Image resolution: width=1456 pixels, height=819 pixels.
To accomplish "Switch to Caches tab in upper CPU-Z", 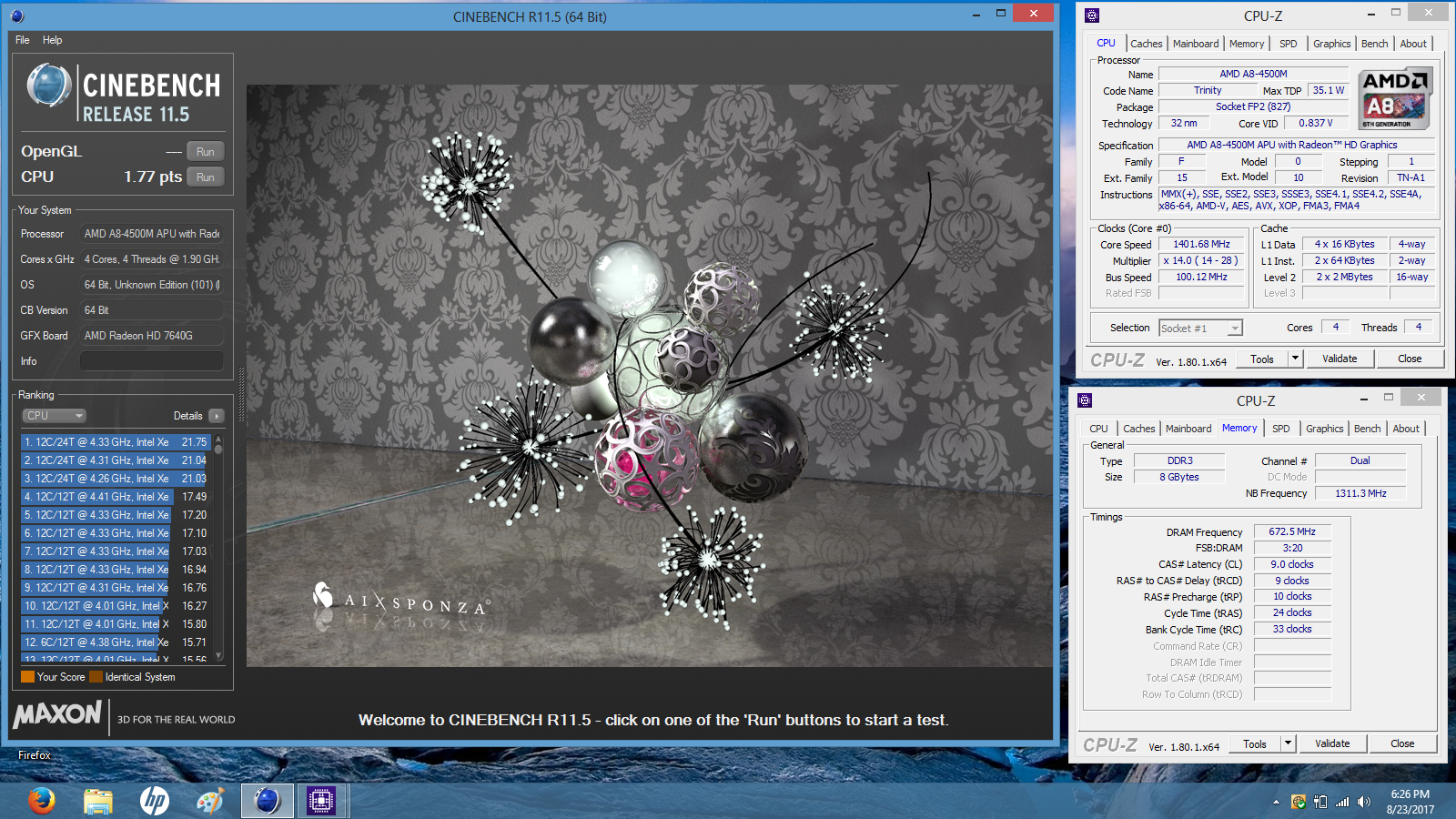I will pyautogui.click(x=1147, y=44).
